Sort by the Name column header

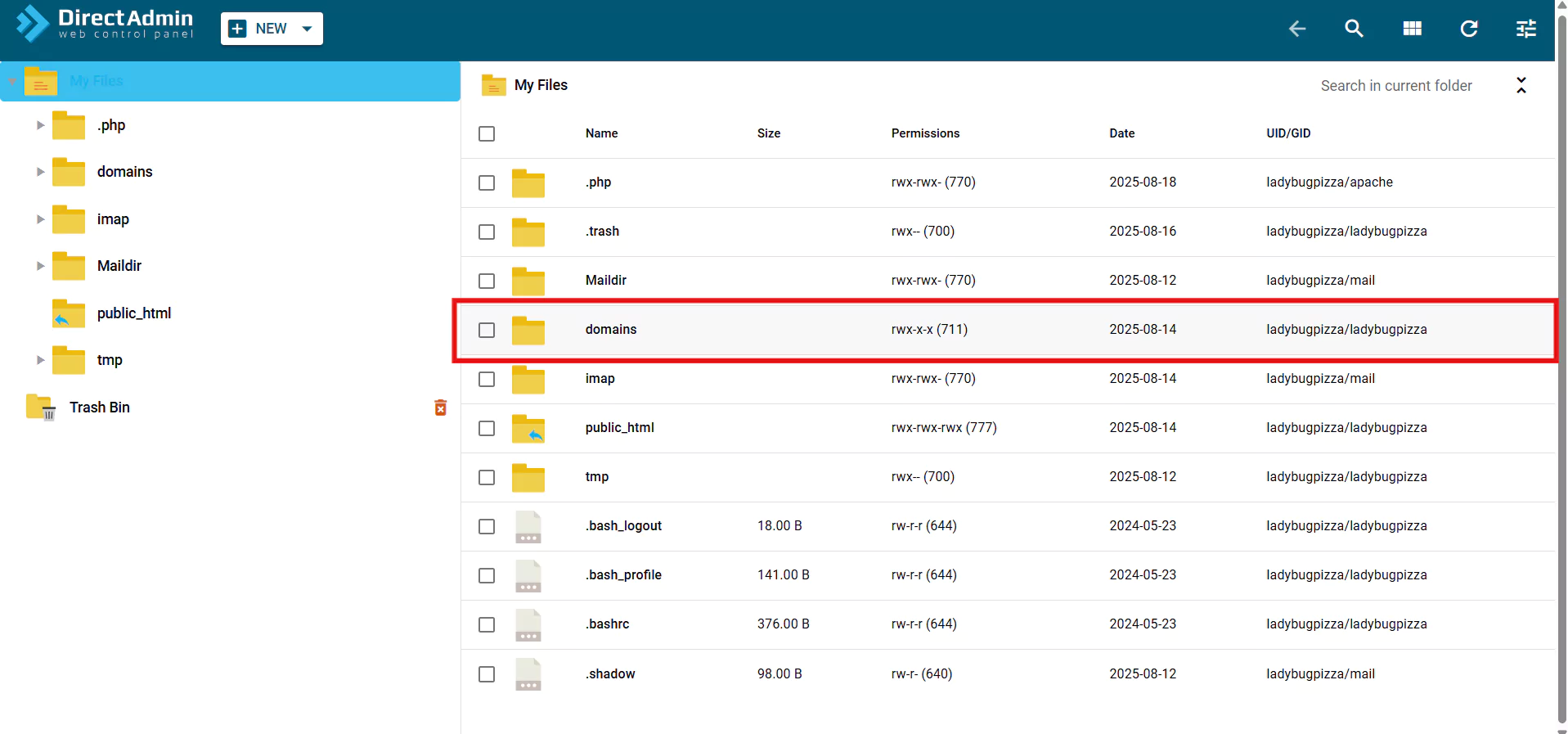pyautogui.click(x=602, y=133)
